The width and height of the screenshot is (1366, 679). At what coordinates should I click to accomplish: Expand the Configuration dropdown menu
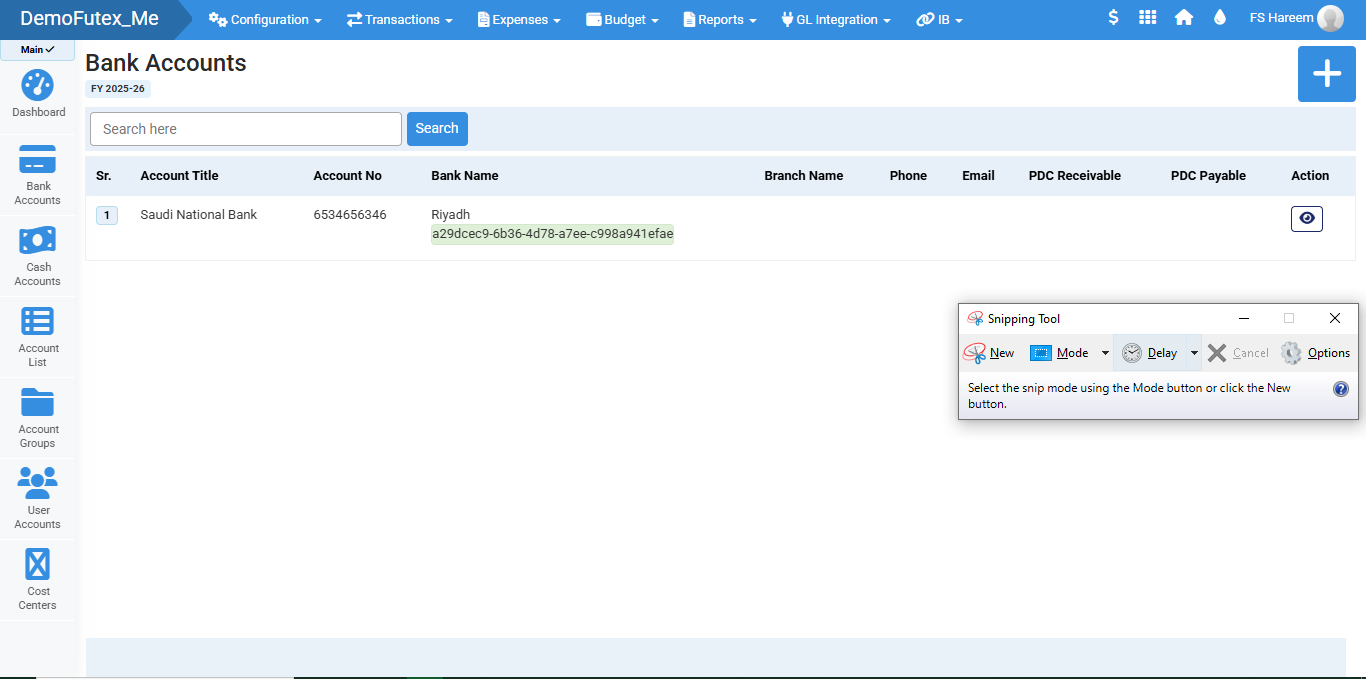[265, 20]
